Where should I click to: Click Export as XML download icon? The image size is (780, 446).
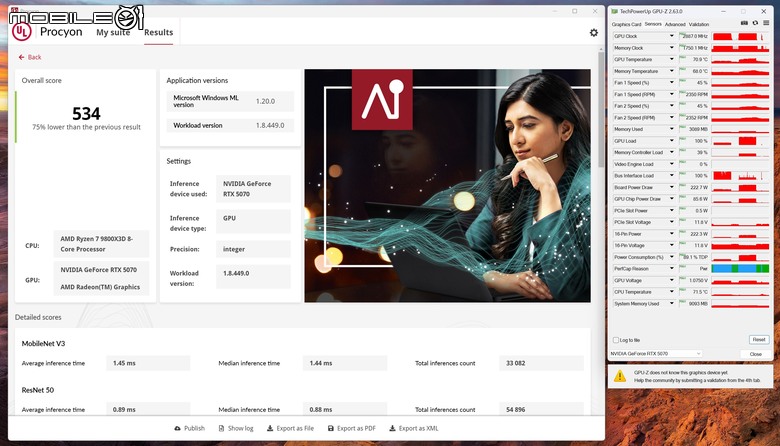pyautogui.click(x=392, y=428)
